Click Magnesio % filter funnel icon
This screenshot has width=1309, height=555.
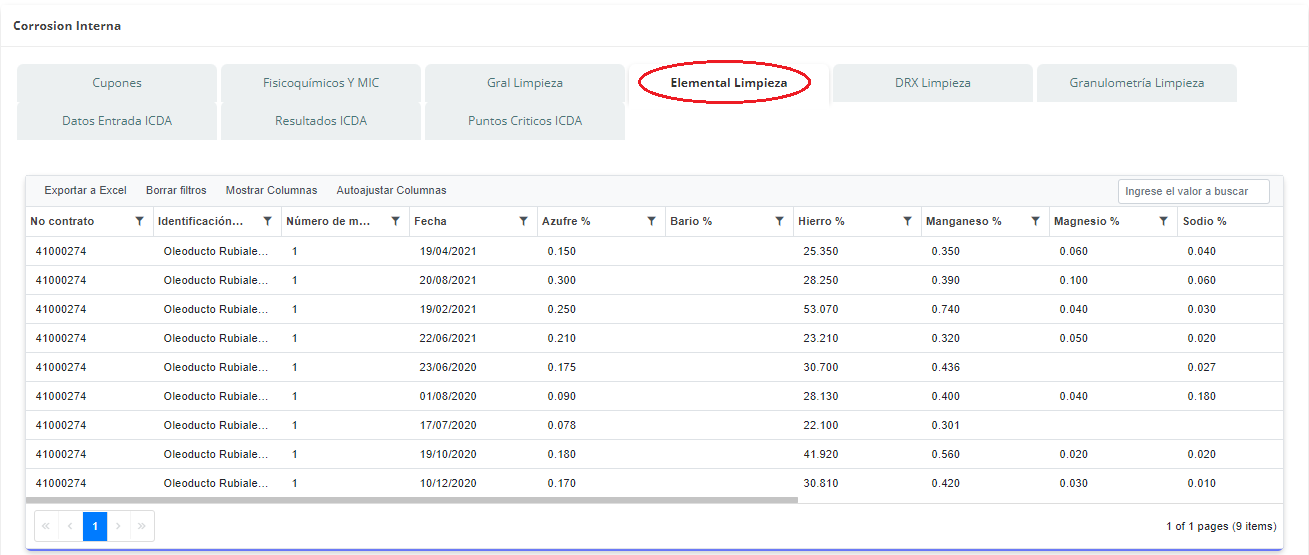click(x=1163, y=222)
